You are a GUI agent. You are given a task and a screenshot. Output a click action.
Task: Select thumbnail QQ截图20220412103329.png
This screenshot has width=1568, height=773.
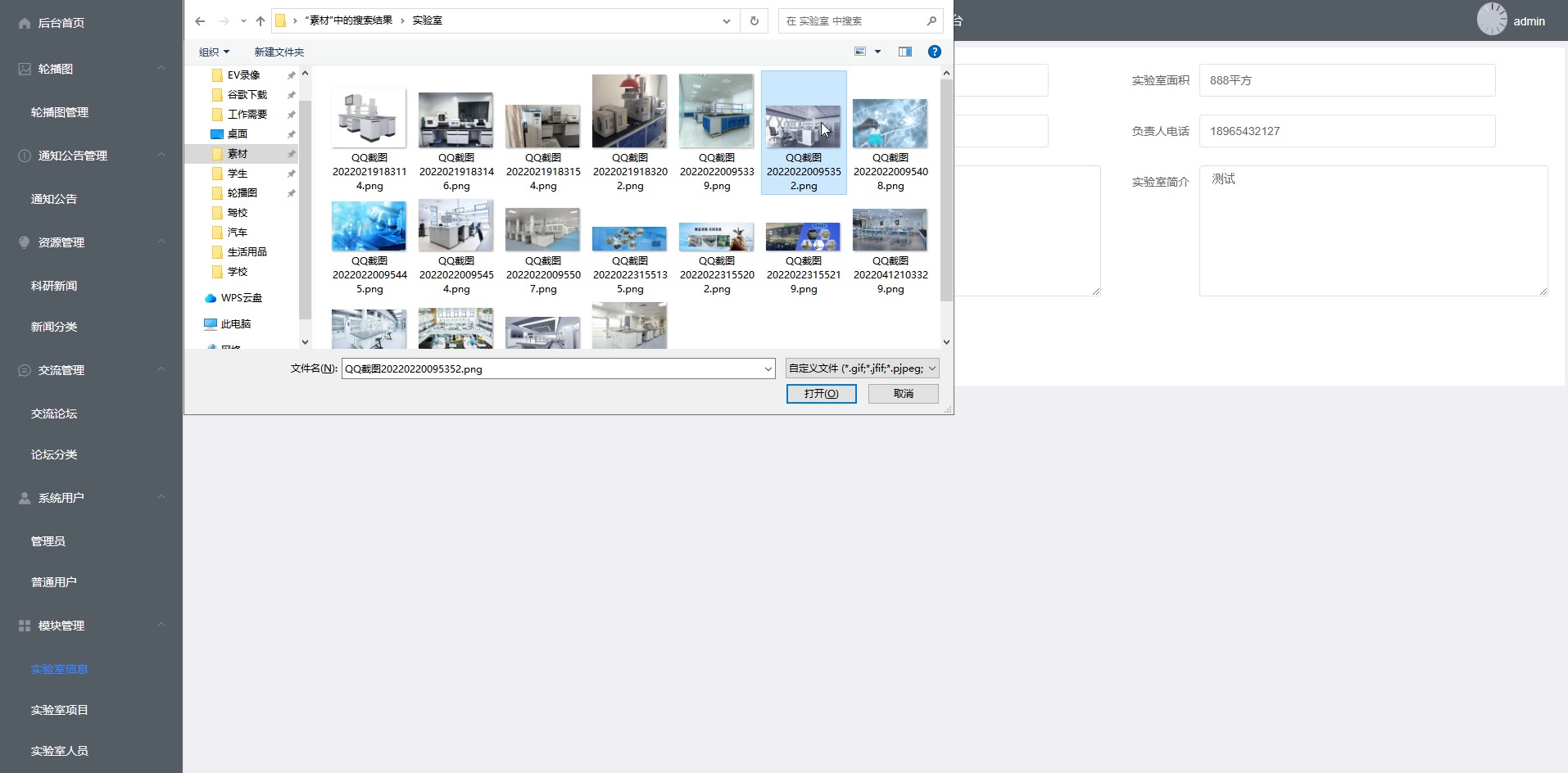tap(890, 247)
